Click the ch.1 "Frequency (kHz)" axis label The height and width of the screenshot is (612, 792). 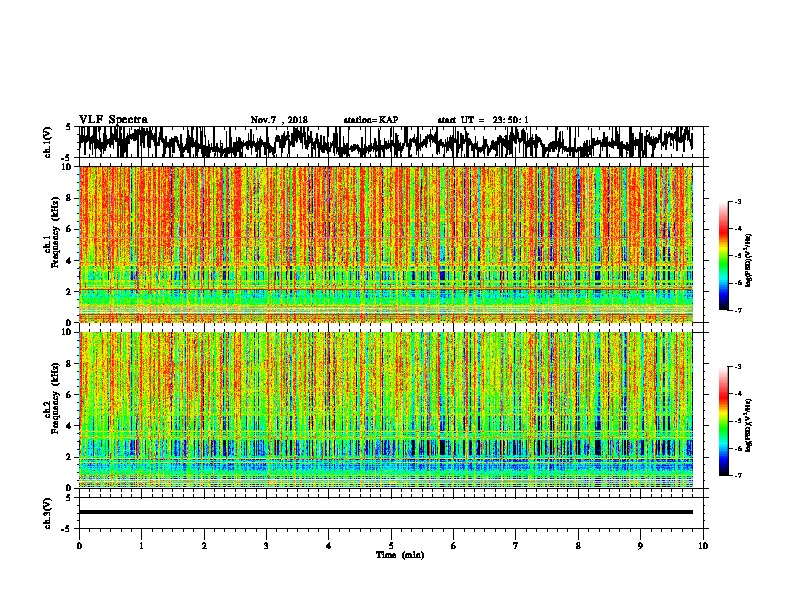tap(55, 234)
